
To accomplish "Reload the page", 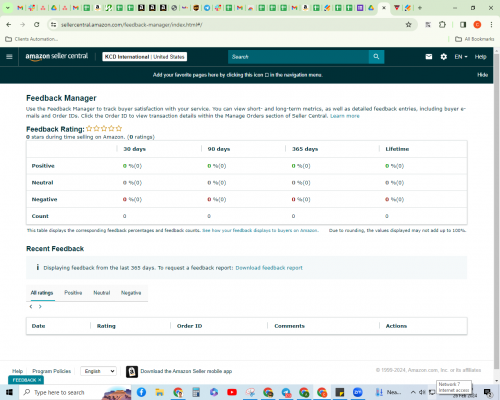I will 37,25.
